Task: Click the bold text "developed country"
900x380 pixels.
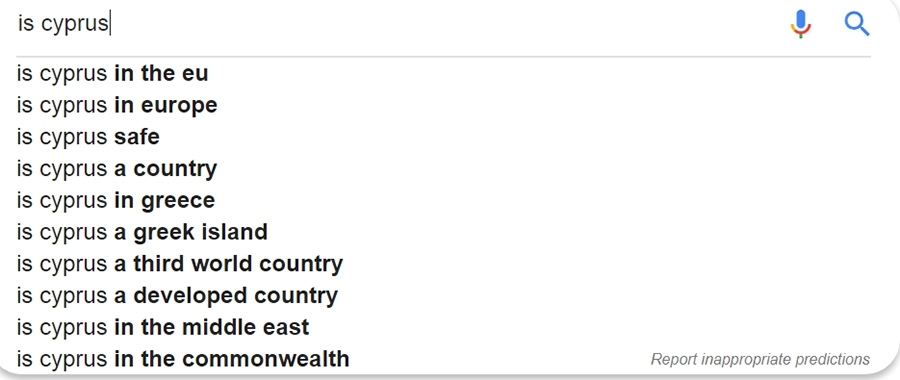Action: pos(236,295)
